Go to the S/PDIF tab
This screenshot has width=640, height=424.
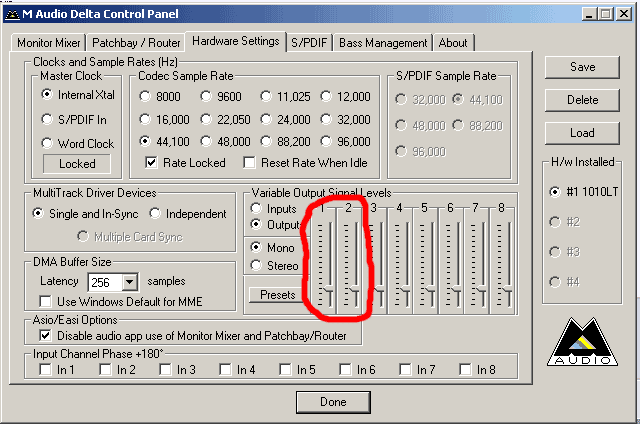309,43
